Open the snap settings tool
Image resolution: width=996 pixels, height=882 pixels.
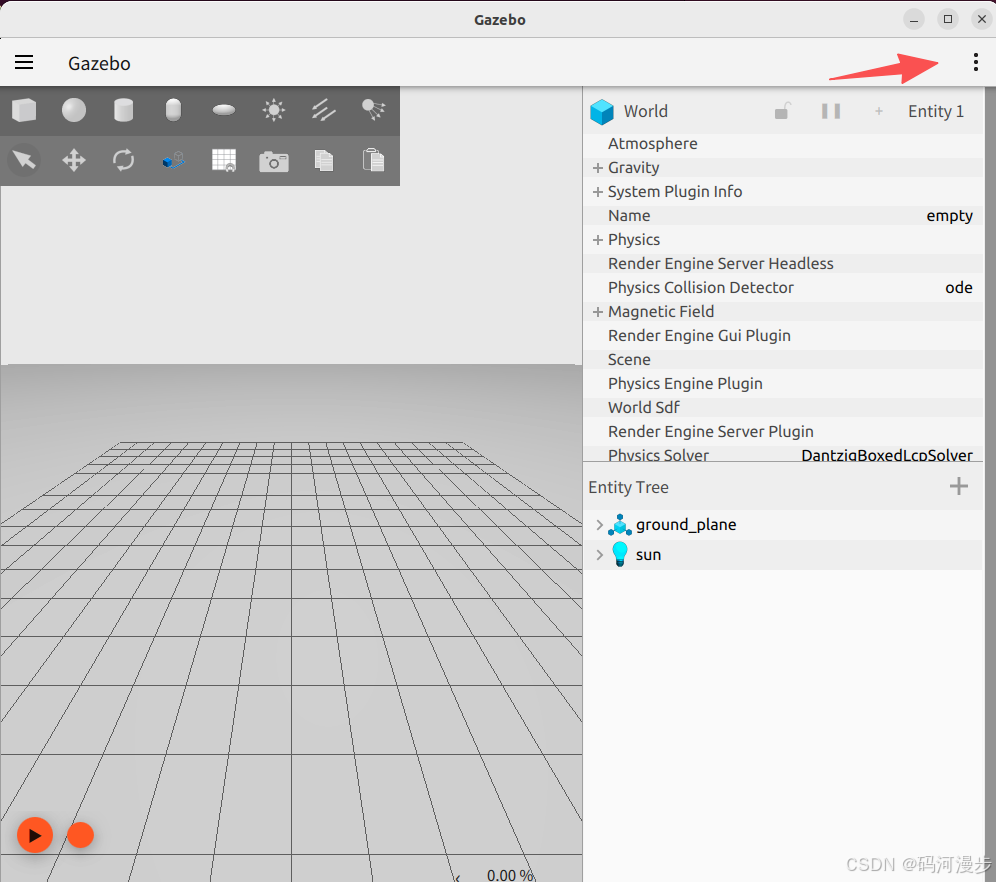click(173, 160)
